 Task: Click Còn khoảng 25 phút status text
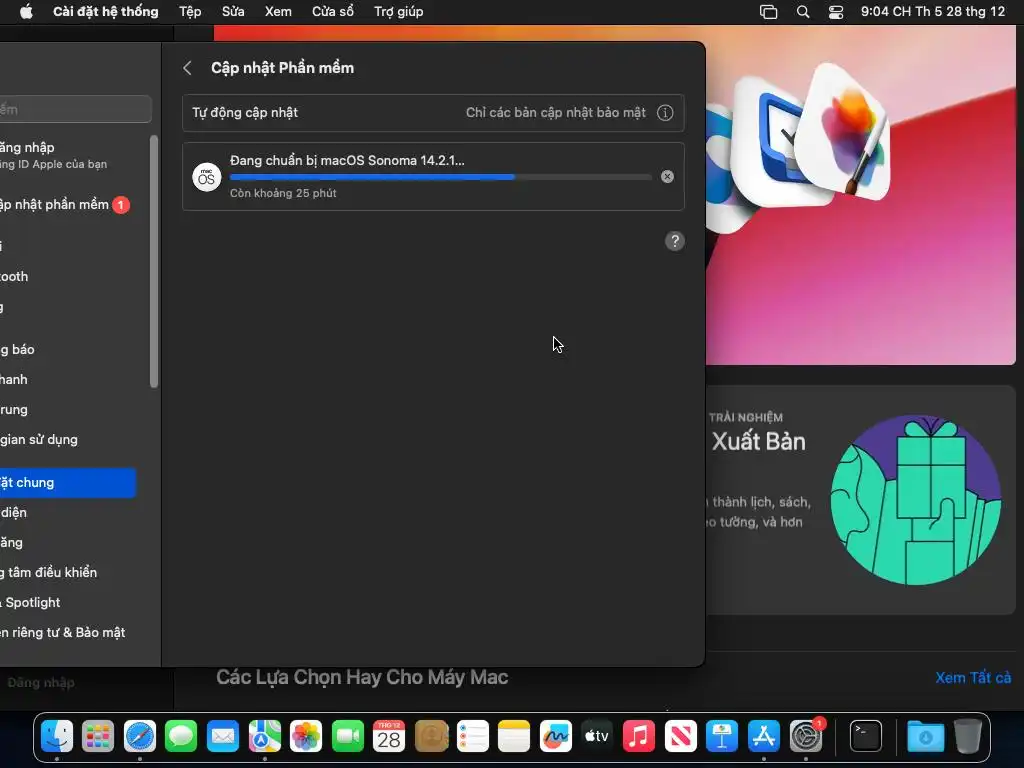tap(283, 193)
